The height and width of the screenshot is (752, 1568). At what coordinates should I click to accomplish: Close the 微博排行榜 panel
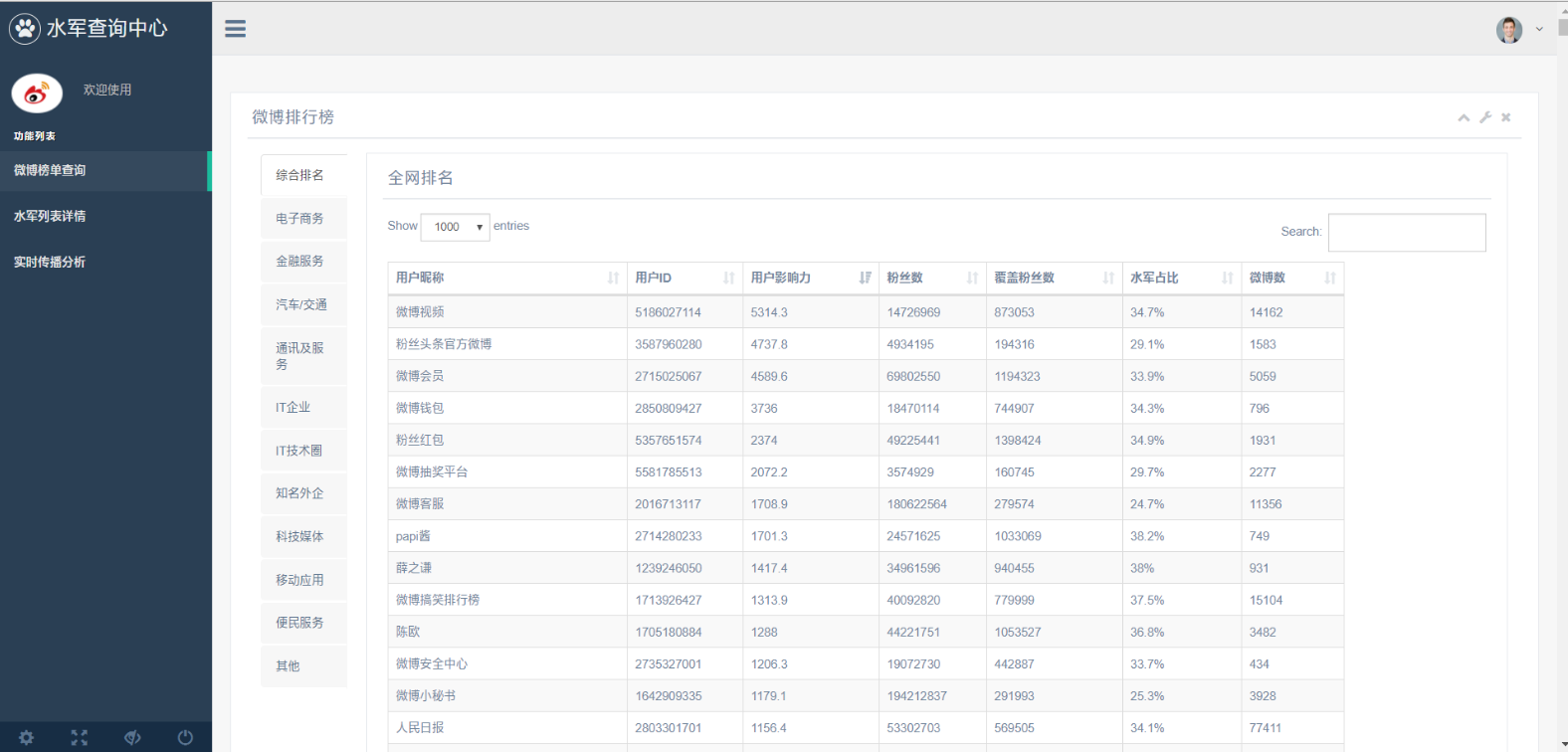point(1506,117)
